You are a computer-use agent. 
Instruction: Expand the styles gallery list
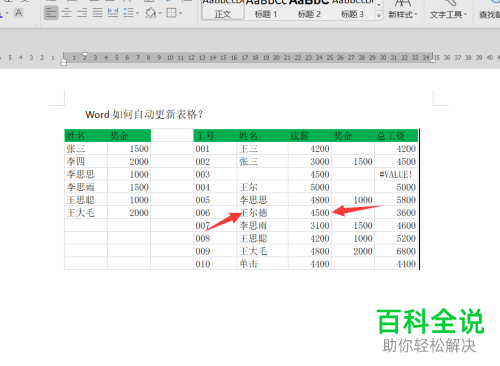click(x=379, y=15)
